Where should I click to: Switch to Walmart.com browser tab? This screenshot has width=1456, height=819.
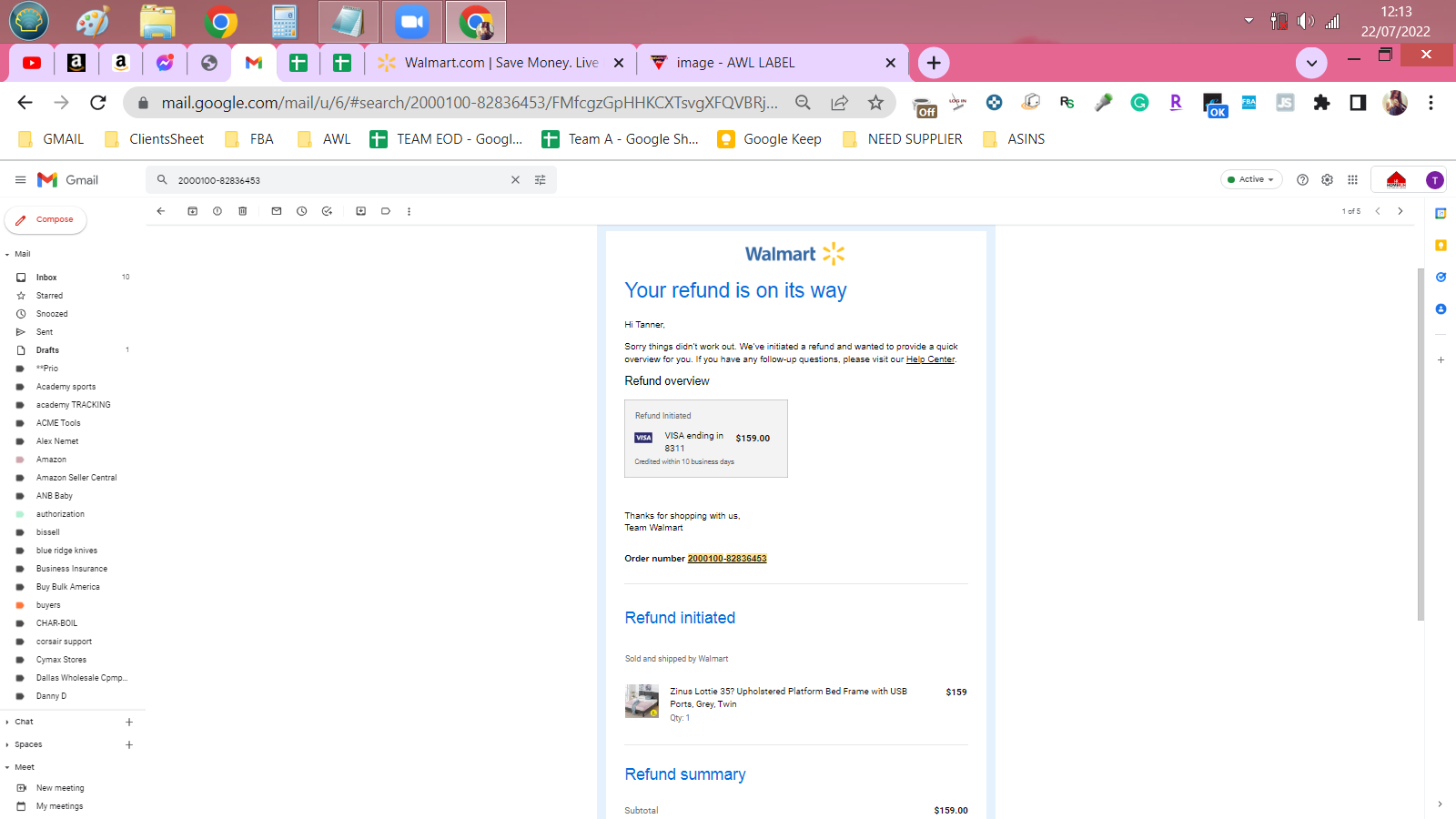(x=500, y=63)
